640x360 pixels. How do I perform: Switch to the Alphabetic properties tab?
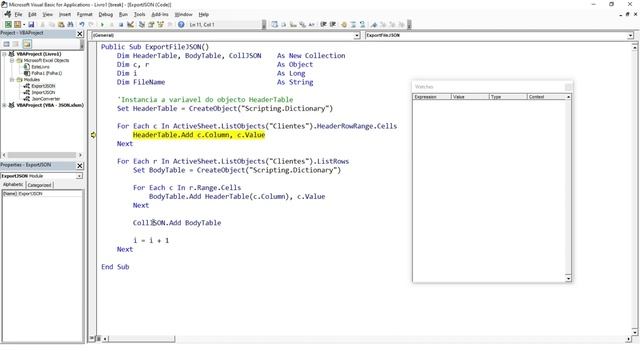13,184
